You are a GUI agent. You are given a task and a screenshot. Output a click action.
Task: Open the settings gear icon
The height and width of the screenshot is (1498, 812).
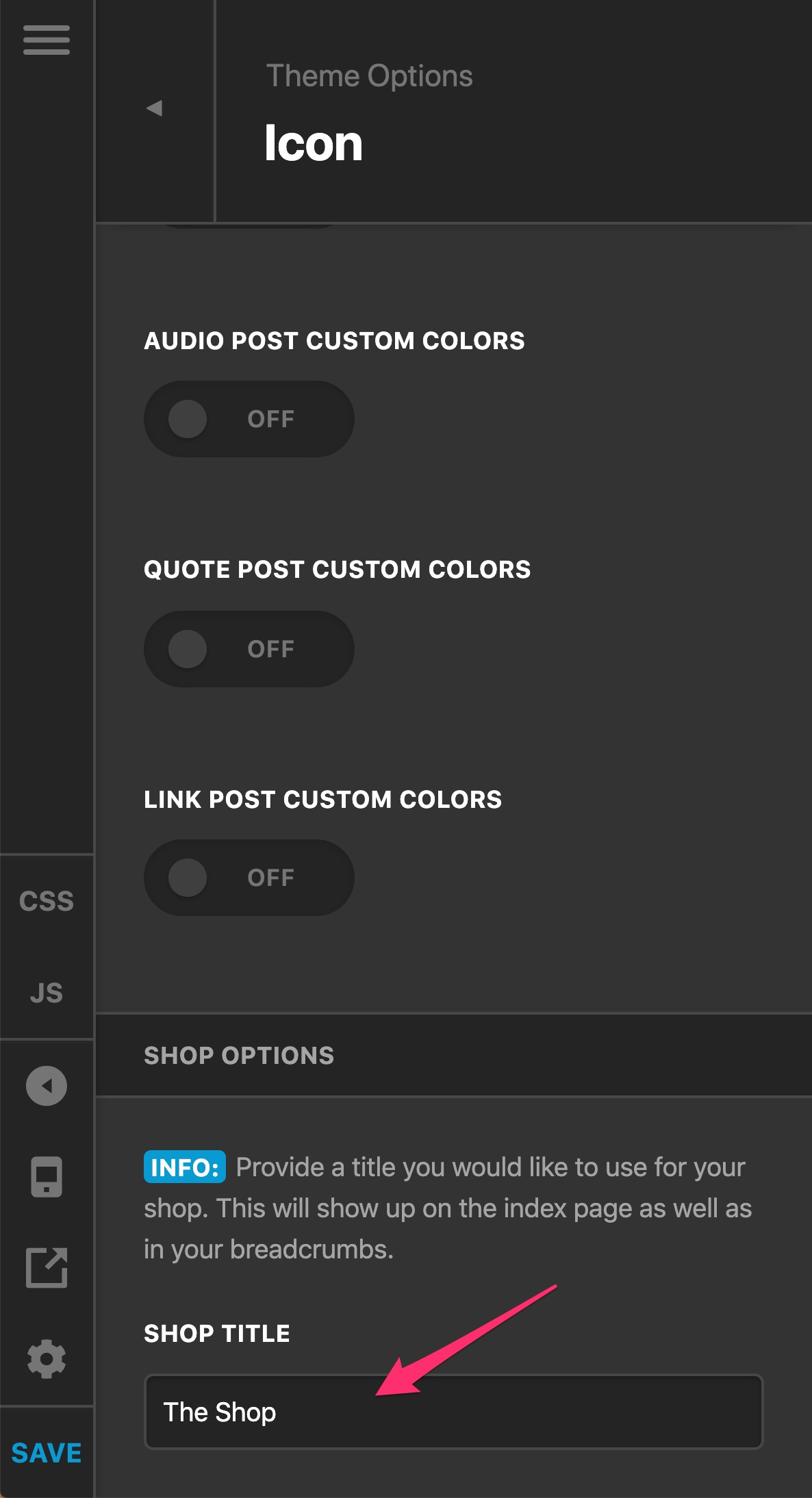pyautogui.click(x=47, y=1359)
